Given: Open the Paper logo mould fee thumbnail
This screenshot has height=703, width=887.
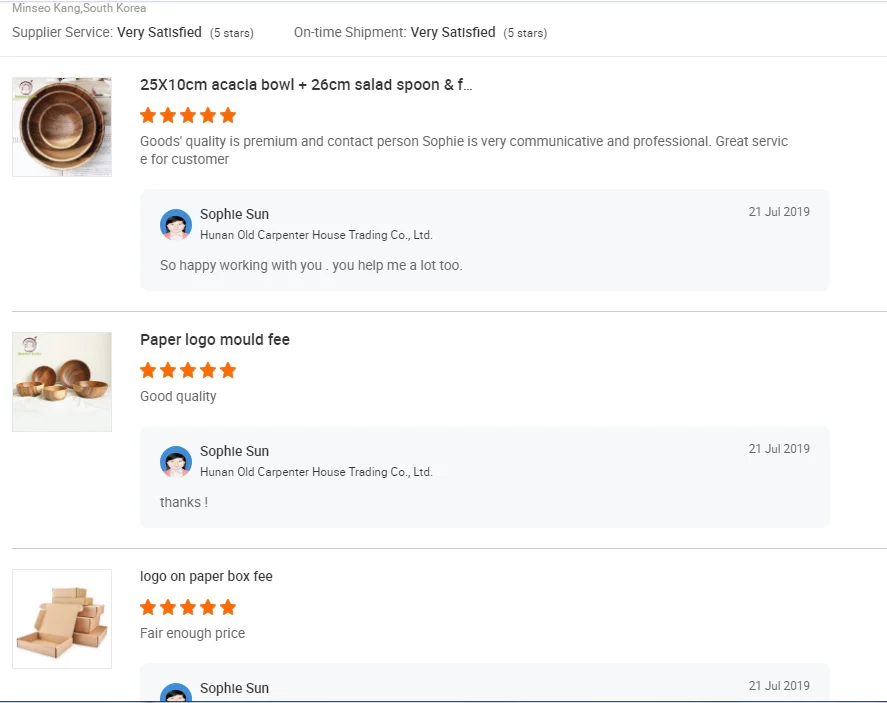Looking at the screenshot, I should tap(62, 382).
